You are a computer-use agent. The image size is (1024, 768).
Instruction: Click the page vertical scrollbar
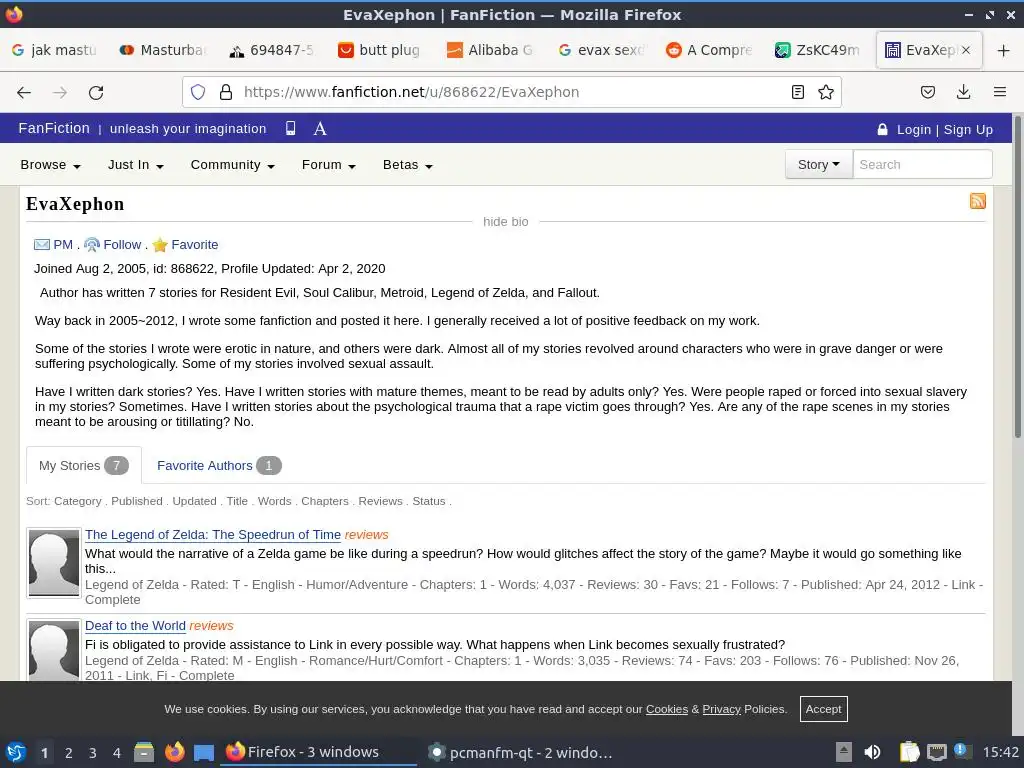pyautogui.click(x=1017, y=277)
